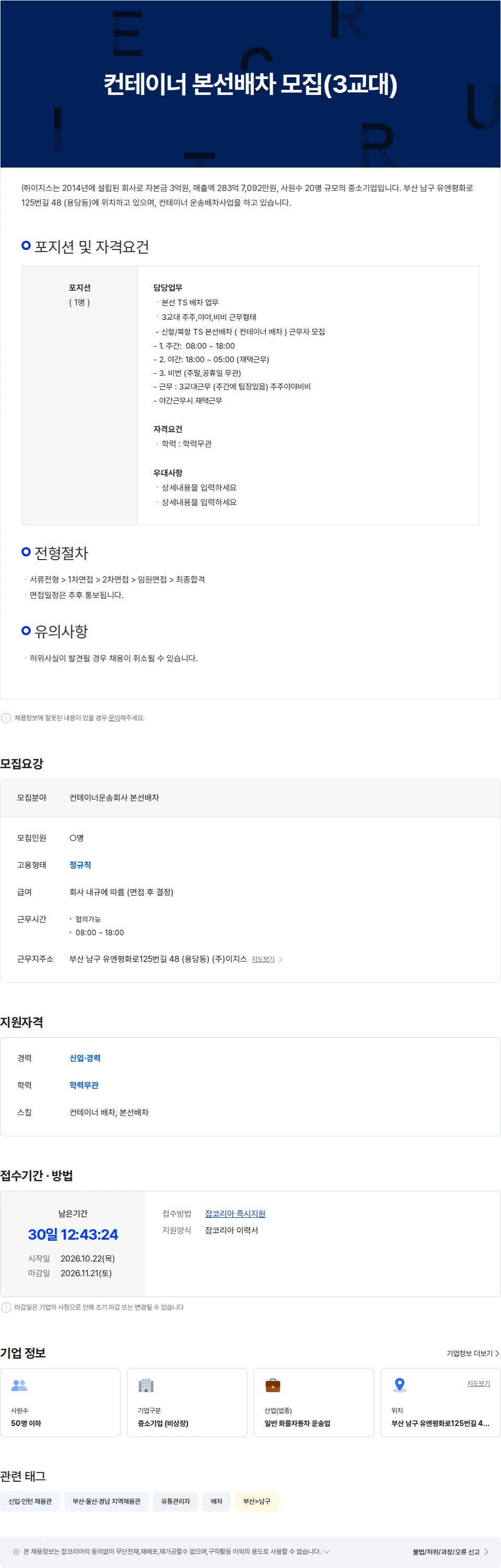Screen dimensions: 501x1568
Task: Click the industry briefcase icon
Action: [273, 1385]
